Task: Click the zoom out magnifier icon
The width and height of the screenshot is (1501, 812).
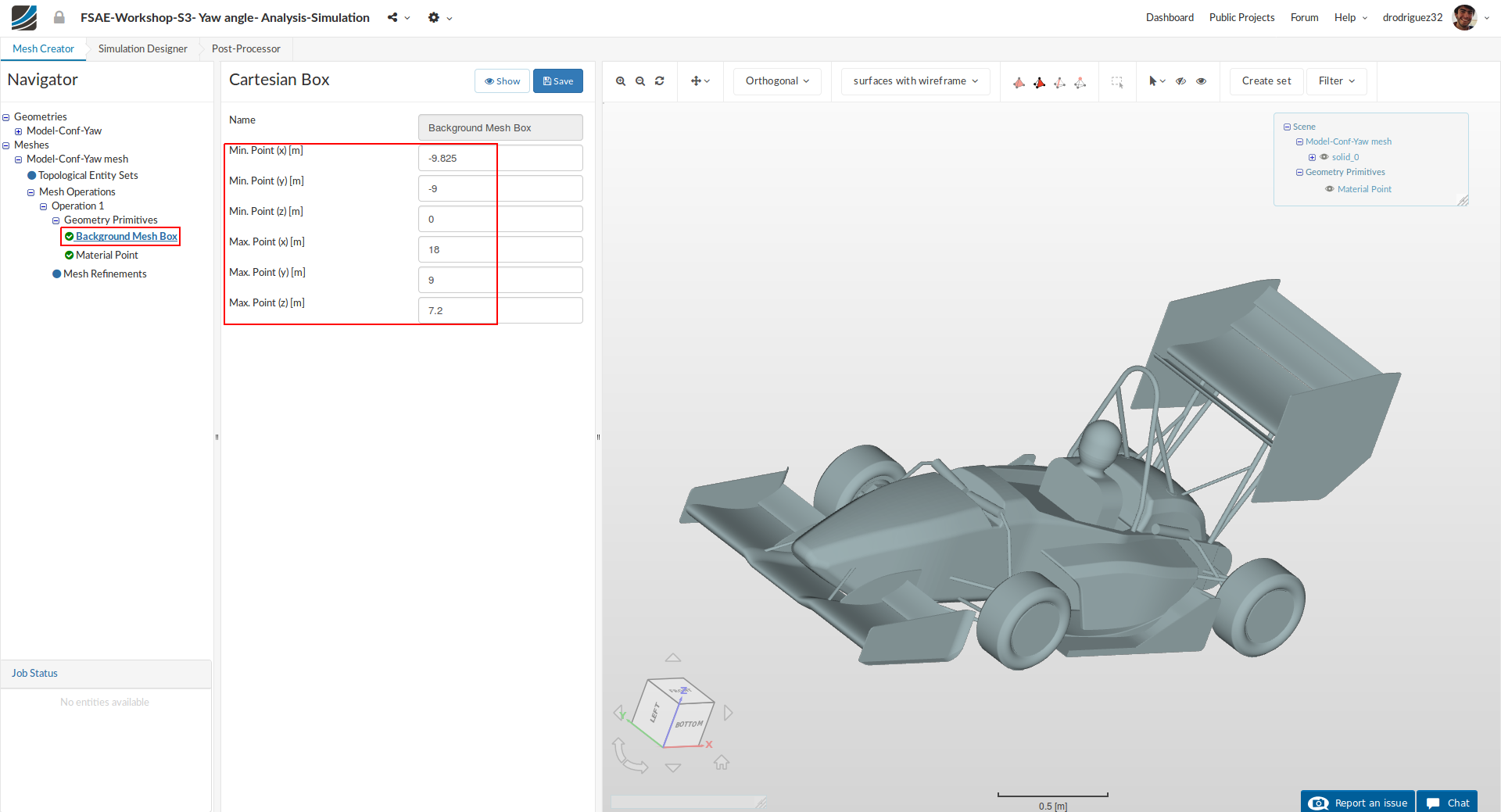Action: coord(640,81)
